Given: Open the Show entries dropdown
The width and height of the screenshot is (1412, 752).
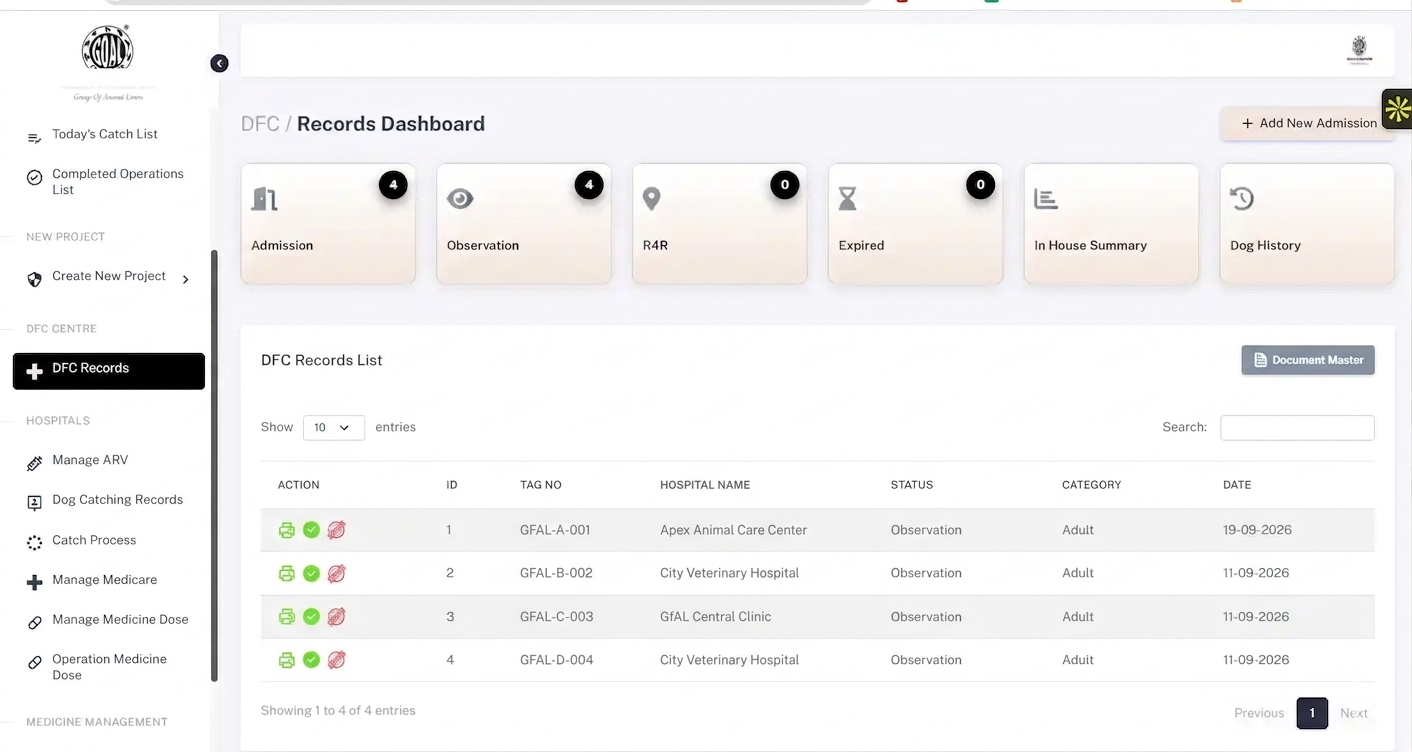Looking at the screenshot, I should 333,427.
